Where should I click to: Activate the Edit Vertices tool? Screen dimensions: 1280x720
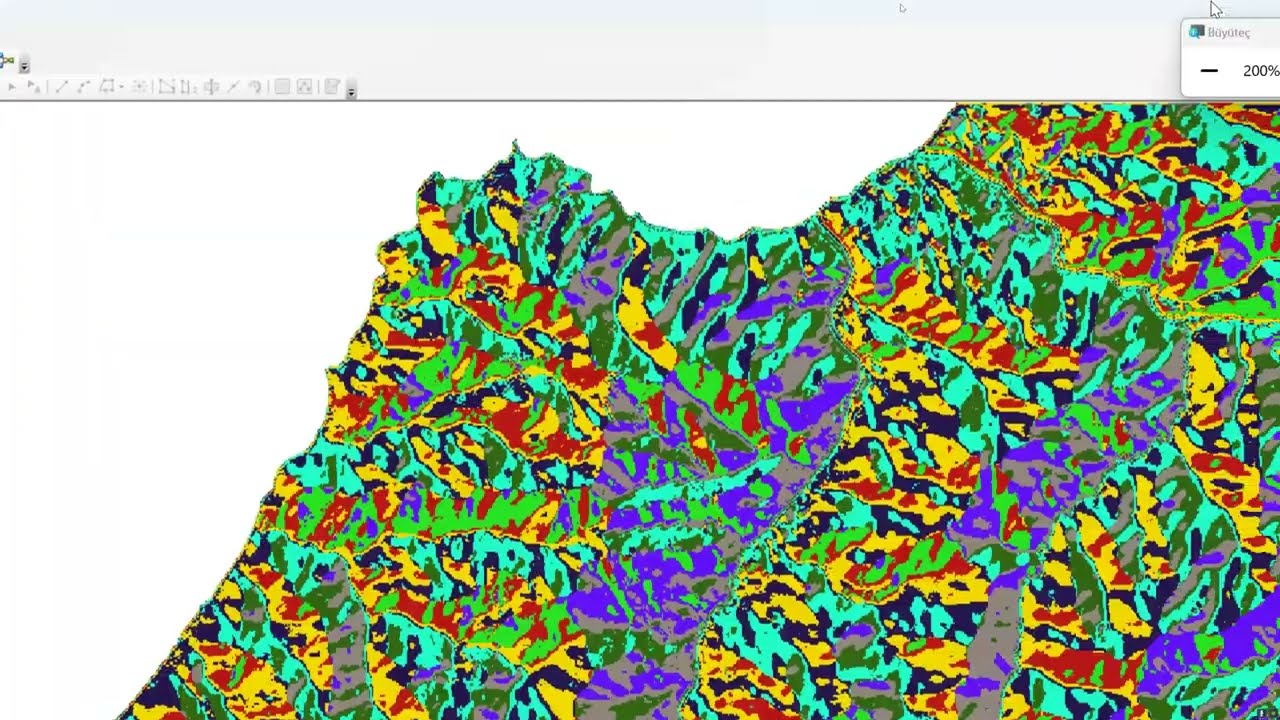[x=167, y=87]
